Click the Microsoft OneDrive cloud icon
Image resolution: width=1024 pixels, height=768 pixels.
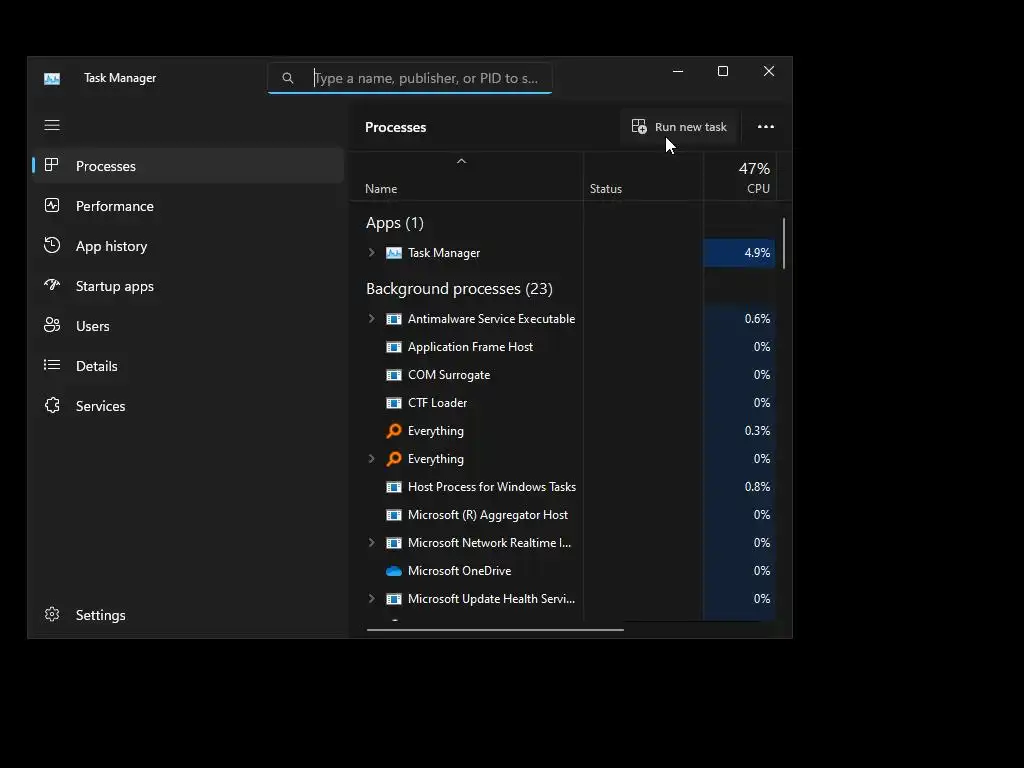coord(394,571)
